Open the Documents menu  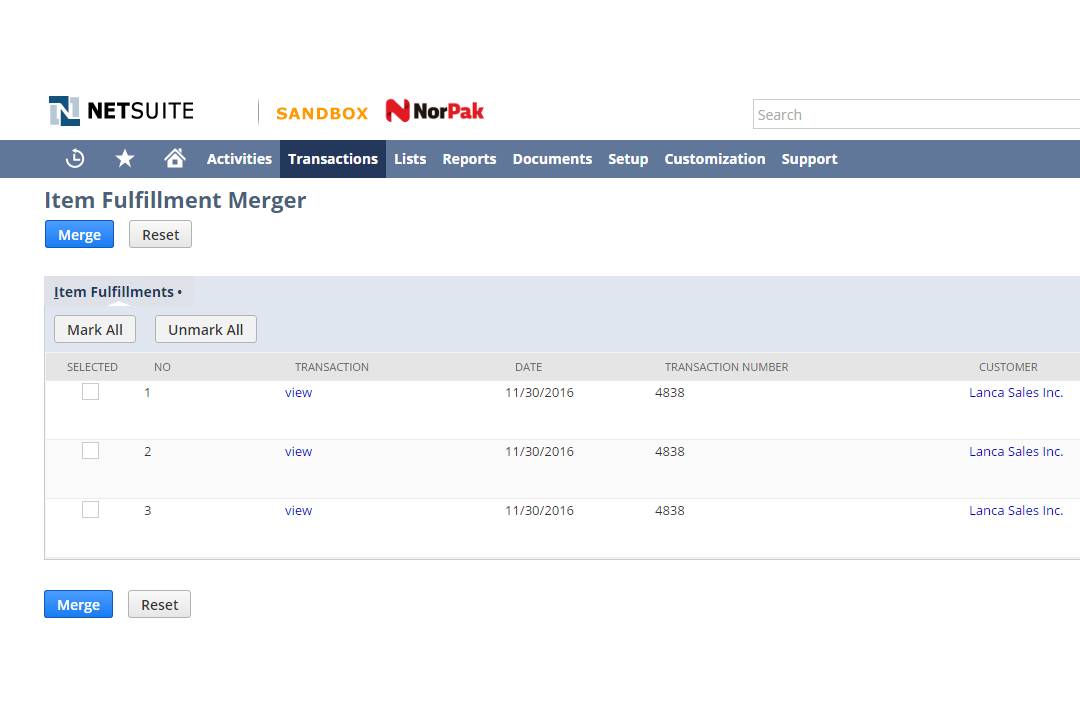coord(552,159)
